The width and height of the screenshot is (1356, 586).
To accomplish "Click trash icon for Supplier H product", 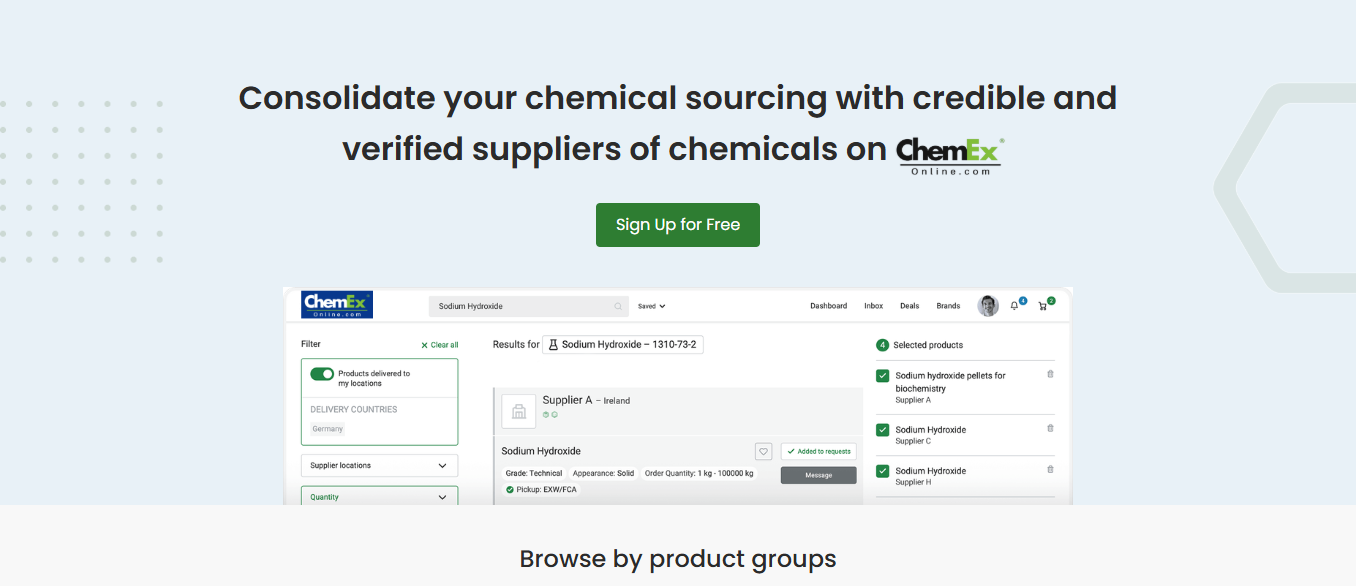I will pos(1050,469).
